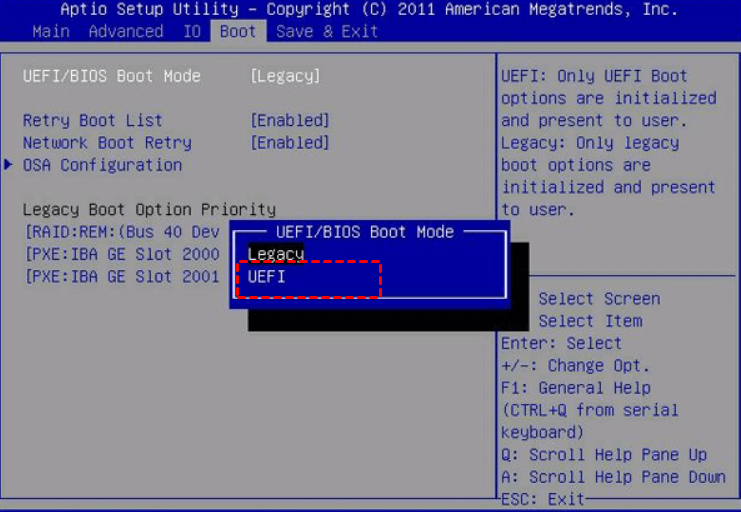This screenshot has width=741, height=512.
Task: Select Network Boot Retry setting
Action: pos(107,143)
